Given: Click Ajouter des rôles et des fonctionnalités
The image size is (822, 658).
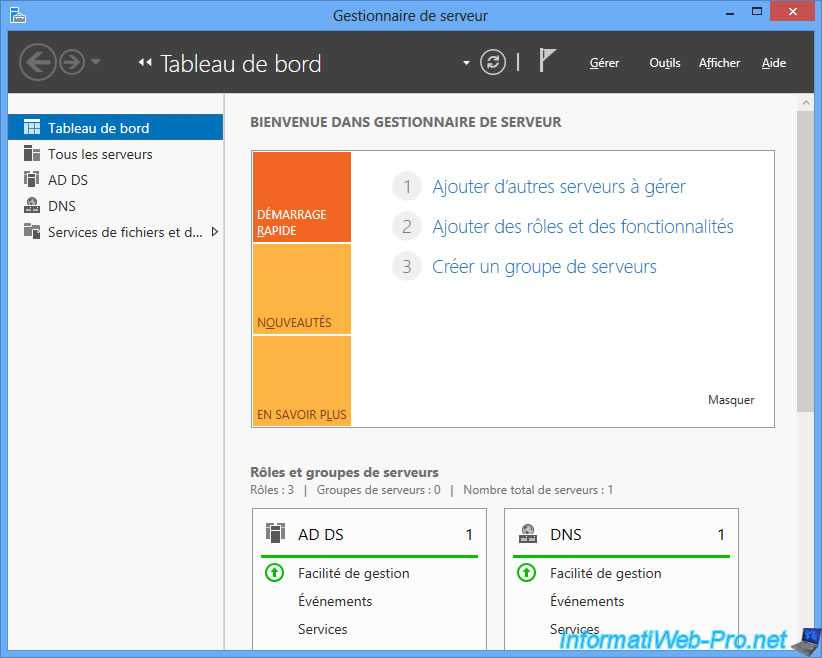Looking at the screenshot, I should (x=583, y=226).
